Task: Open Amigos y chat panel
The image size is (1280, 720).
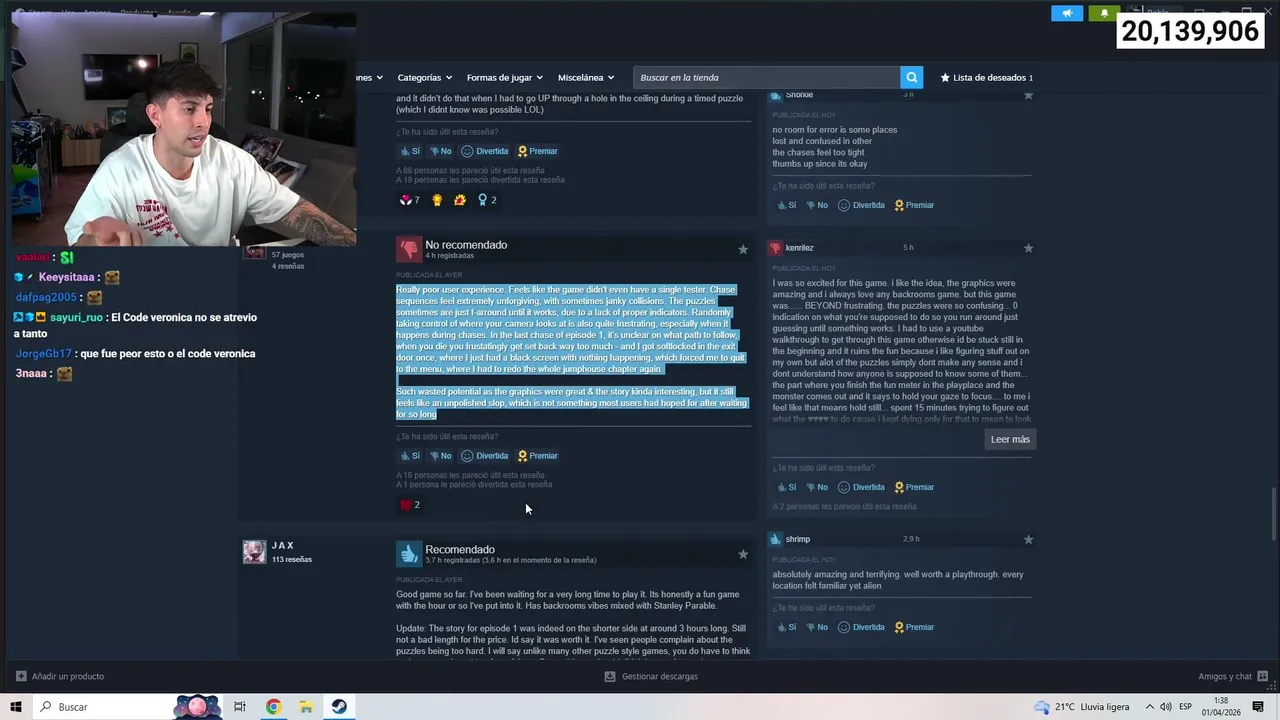Action: click(1233, 676)
